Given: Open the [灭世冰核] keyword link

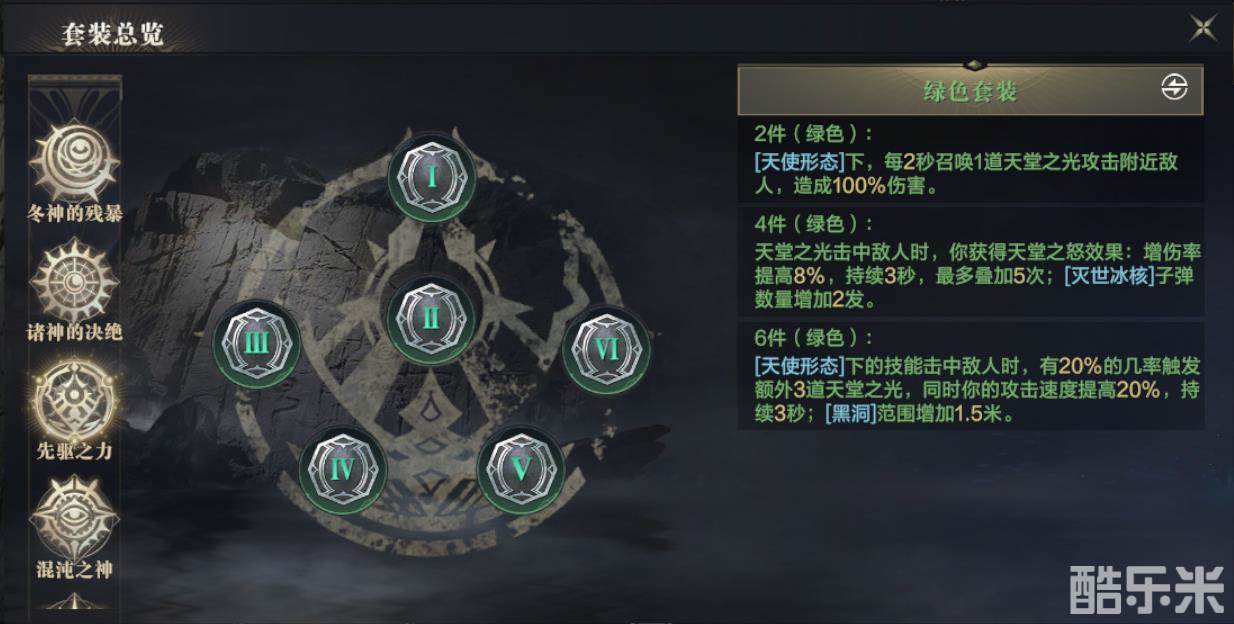Looking at the screenshot, I should click(1104, 275).
